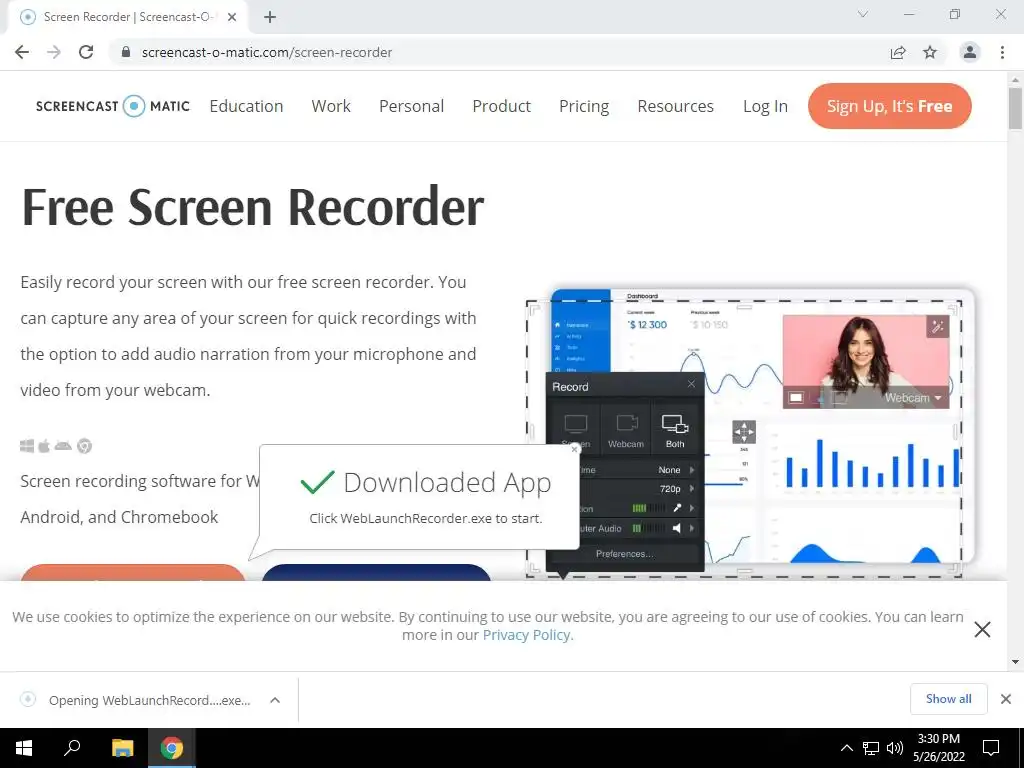Open File Explorer from the taskbar
Image resolution: width=1024 pixels, height=768 pixels.
point(122,748)
